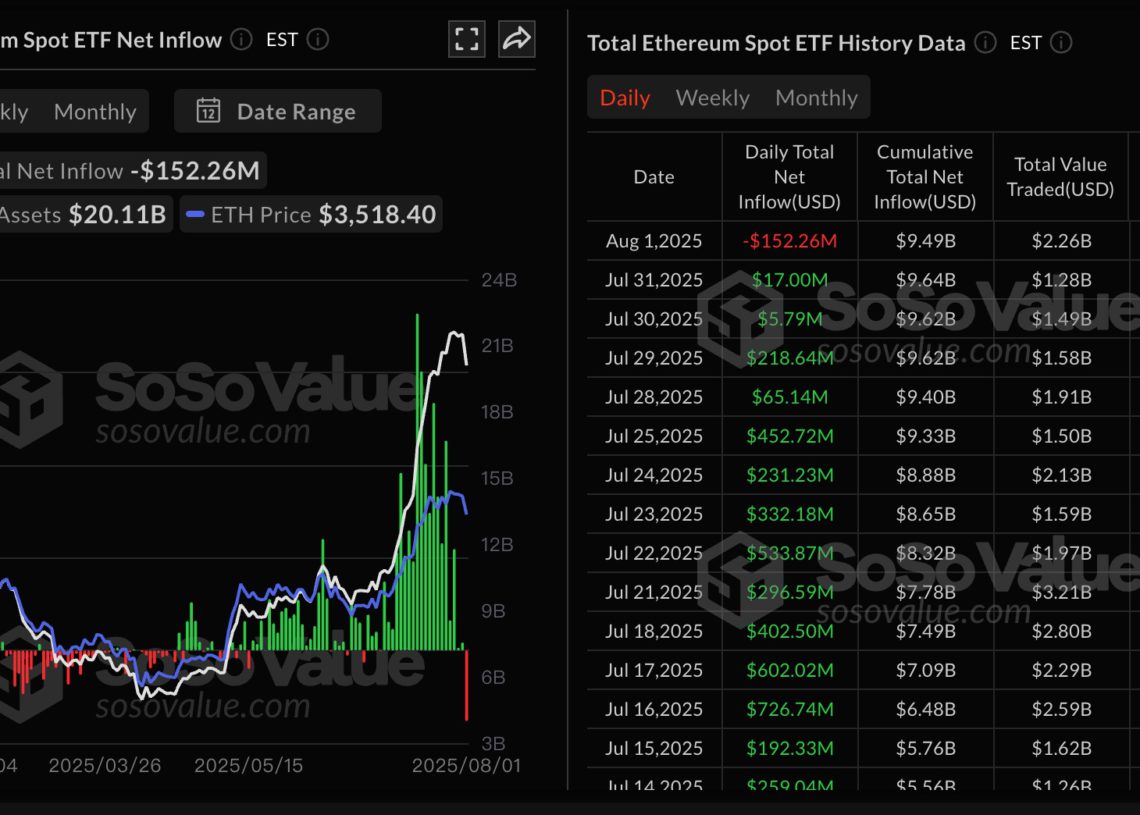Click the EST info icon on the chart panel
Screen dimensions: 1140x815
(x=317, y=40)
